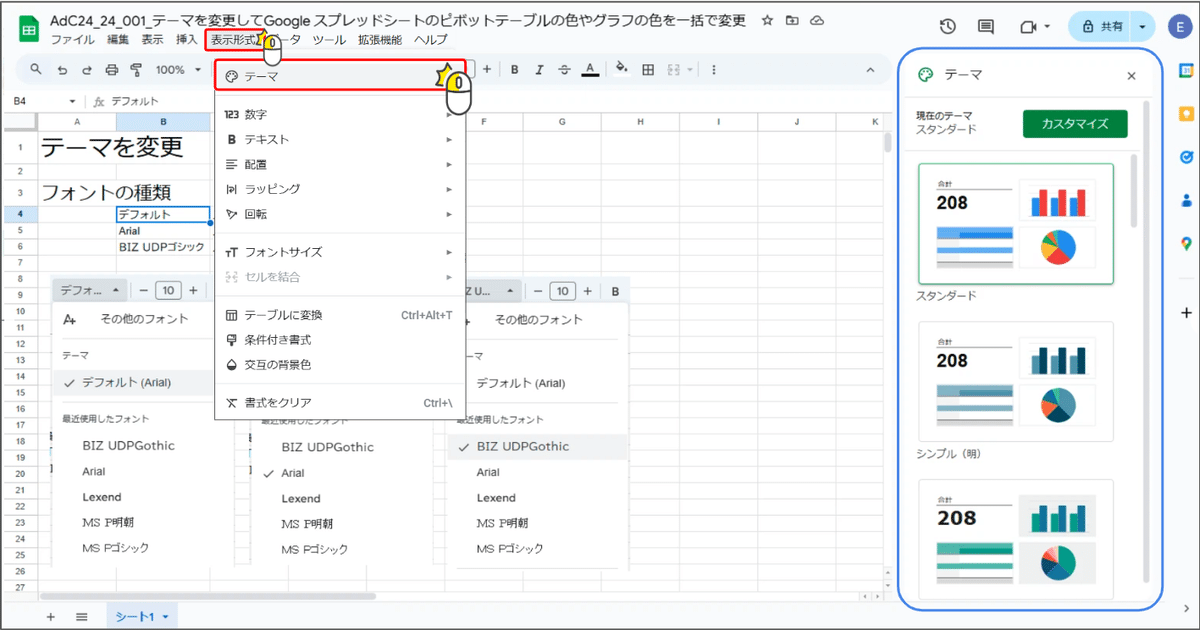Click the Google Sheets home logo

[x=30, y=29]
